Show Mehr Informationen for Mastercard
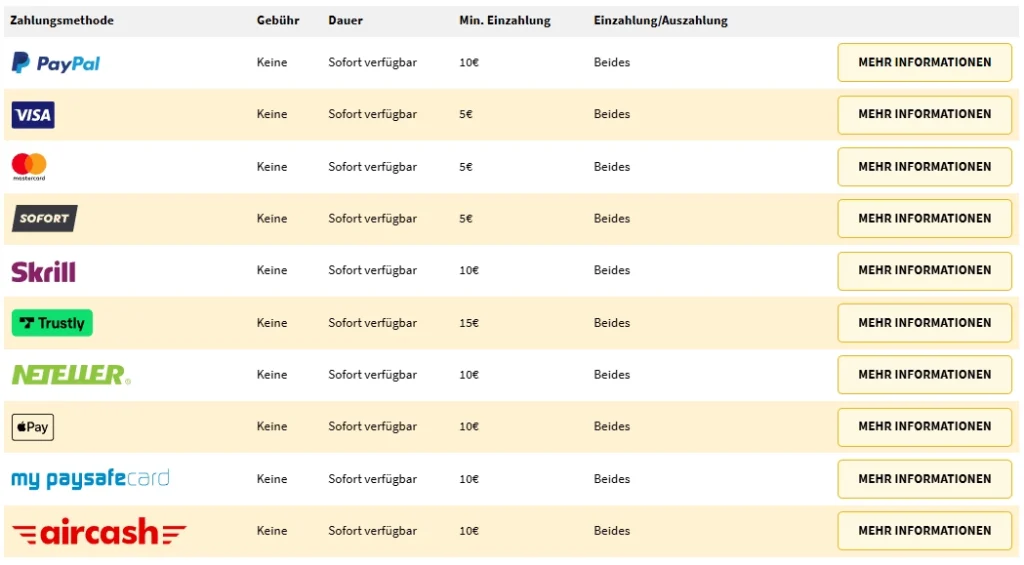The height and width of the screenshot is (565, 1024). (x=924, y=167)
